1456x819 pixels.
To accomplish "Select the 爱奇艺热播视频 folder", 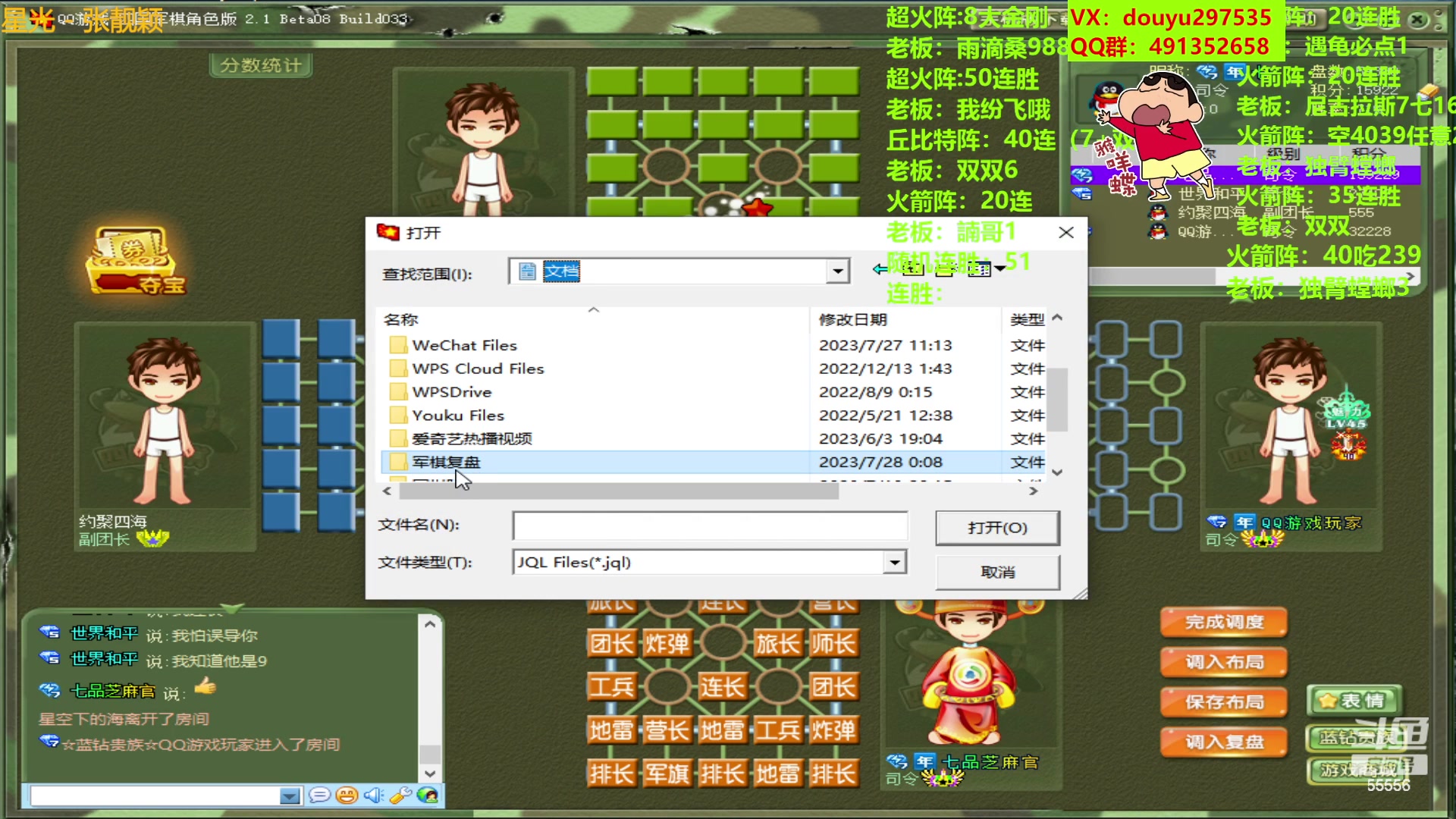I will tap(460, 439).
